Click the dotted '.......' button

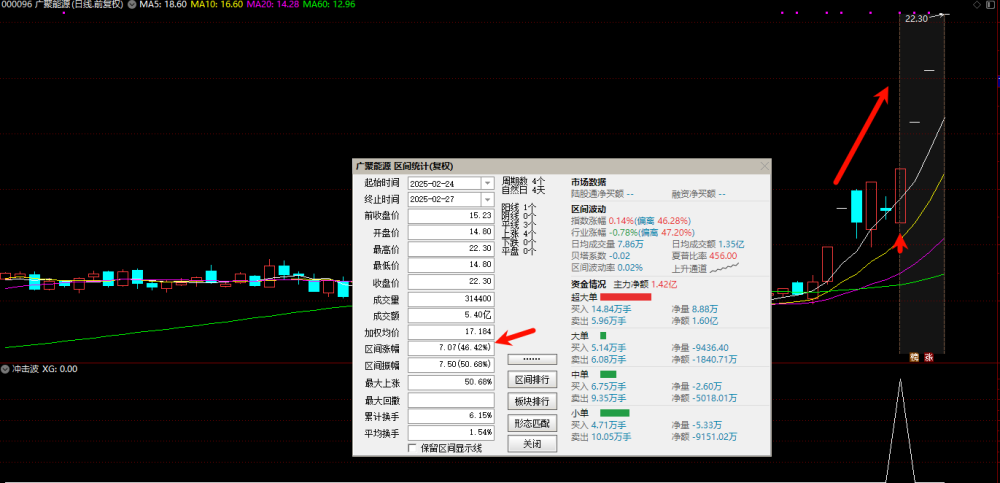(x=532, y=360)
